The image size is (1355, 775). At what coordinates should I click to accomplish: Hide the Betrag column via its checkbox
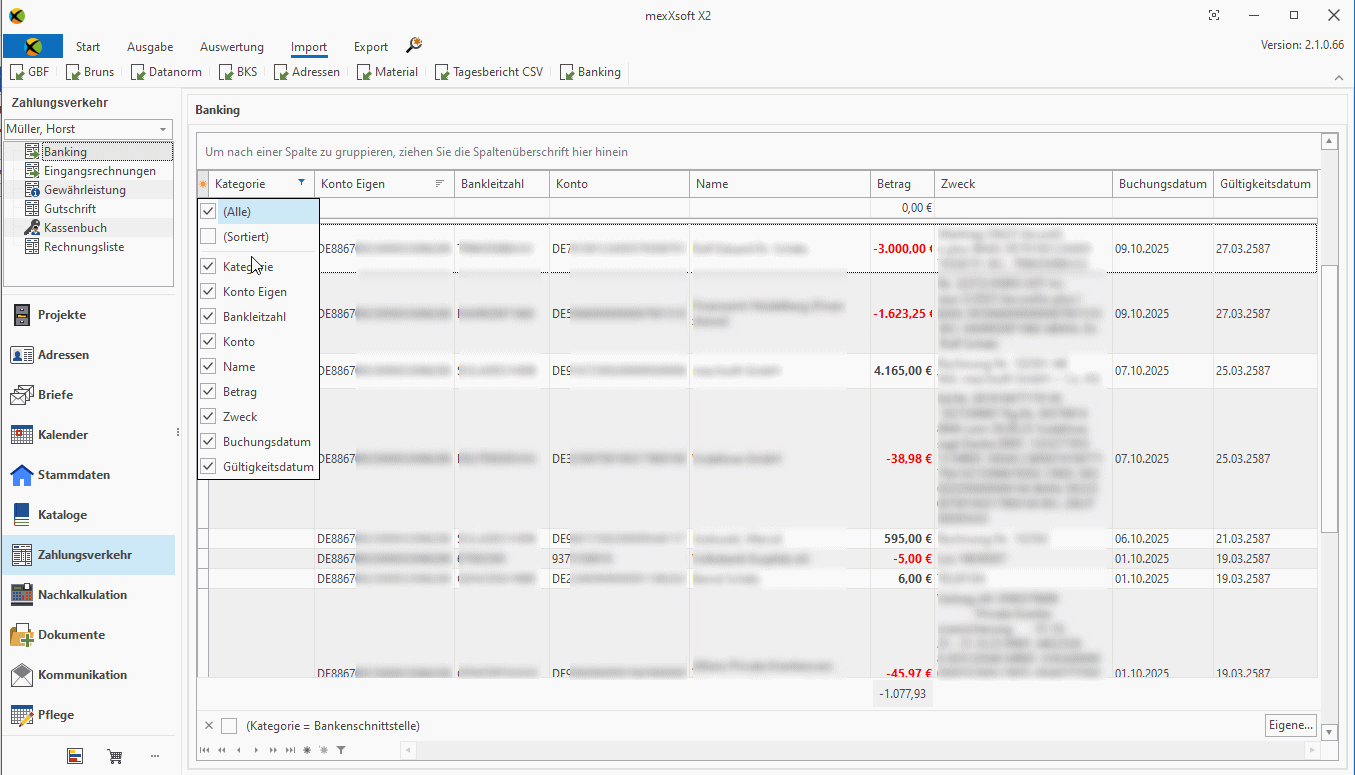pyautogui.click(x=208, y=392)
